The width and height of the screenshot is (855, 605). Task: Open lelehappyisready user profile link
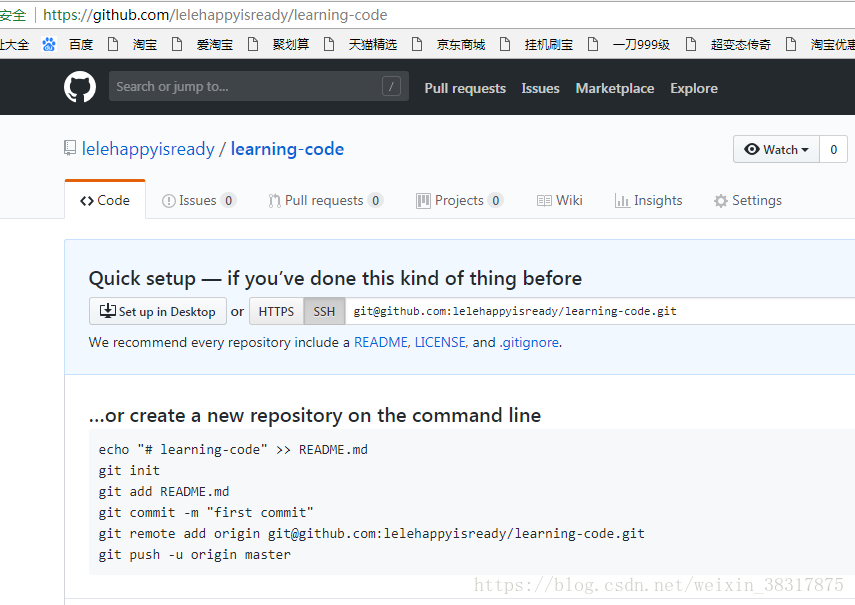[x=148, y=149]
